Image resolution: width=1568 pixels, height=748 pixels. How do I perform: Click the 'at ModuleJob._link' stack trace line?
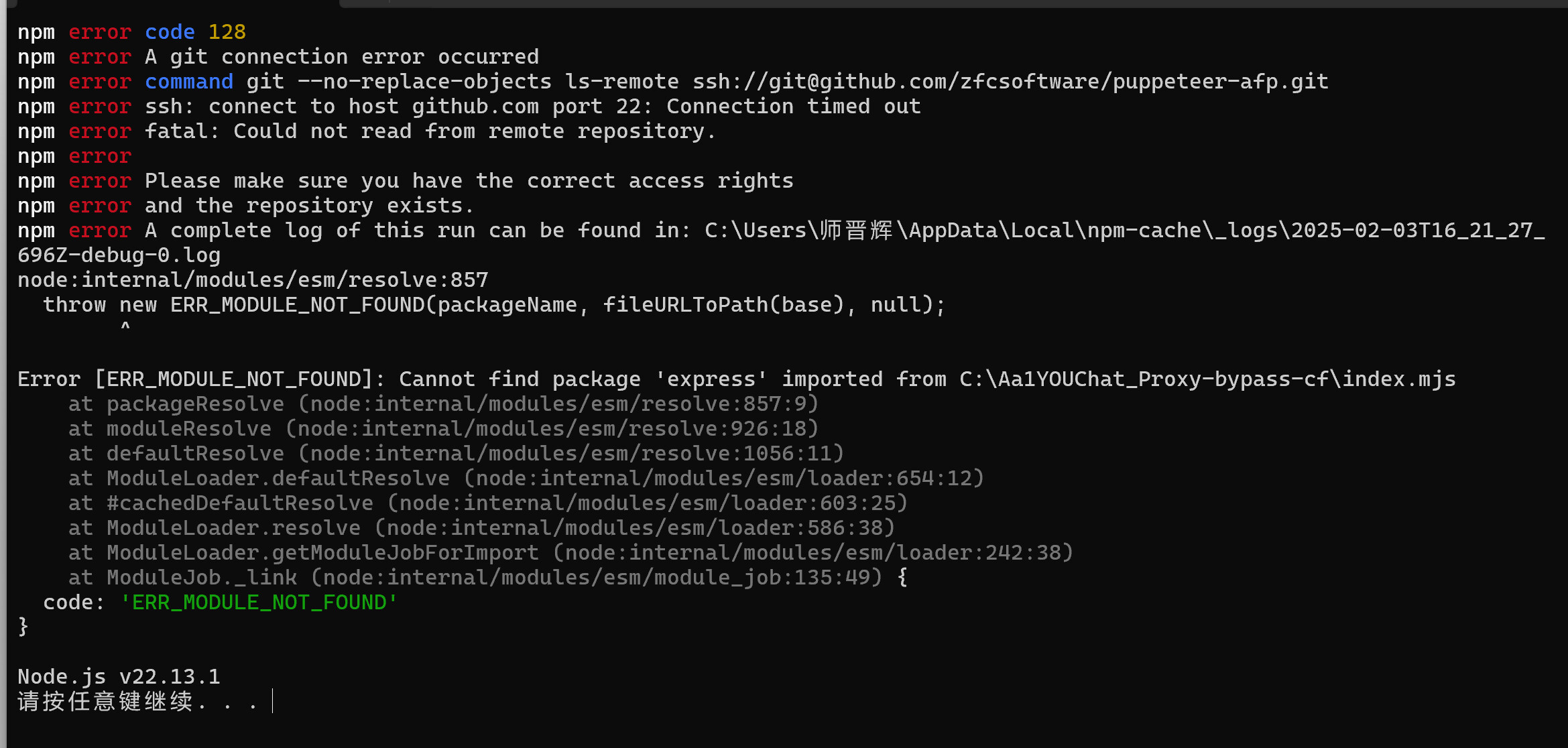(x=475, y=578)
